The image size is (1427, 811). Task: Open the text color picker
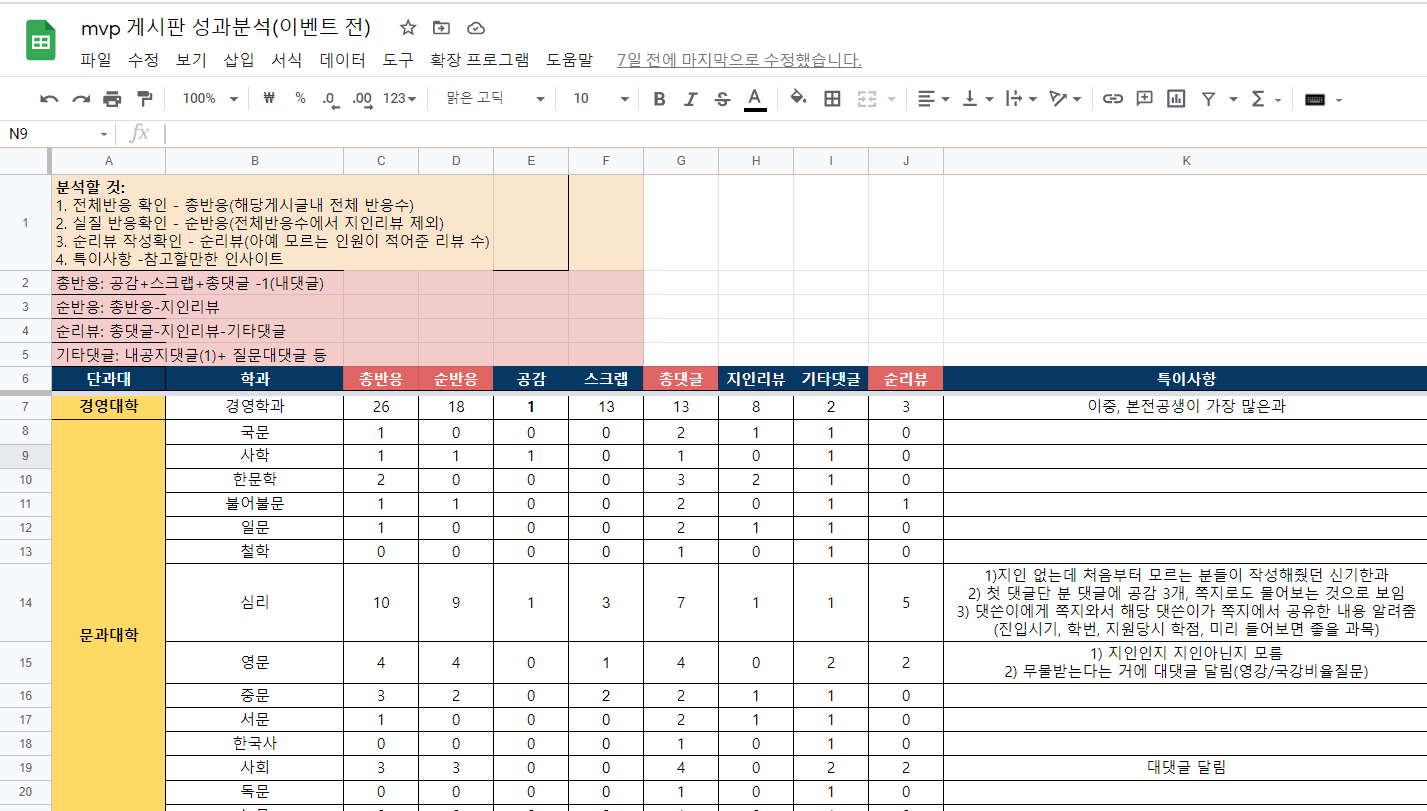[755, 99]
